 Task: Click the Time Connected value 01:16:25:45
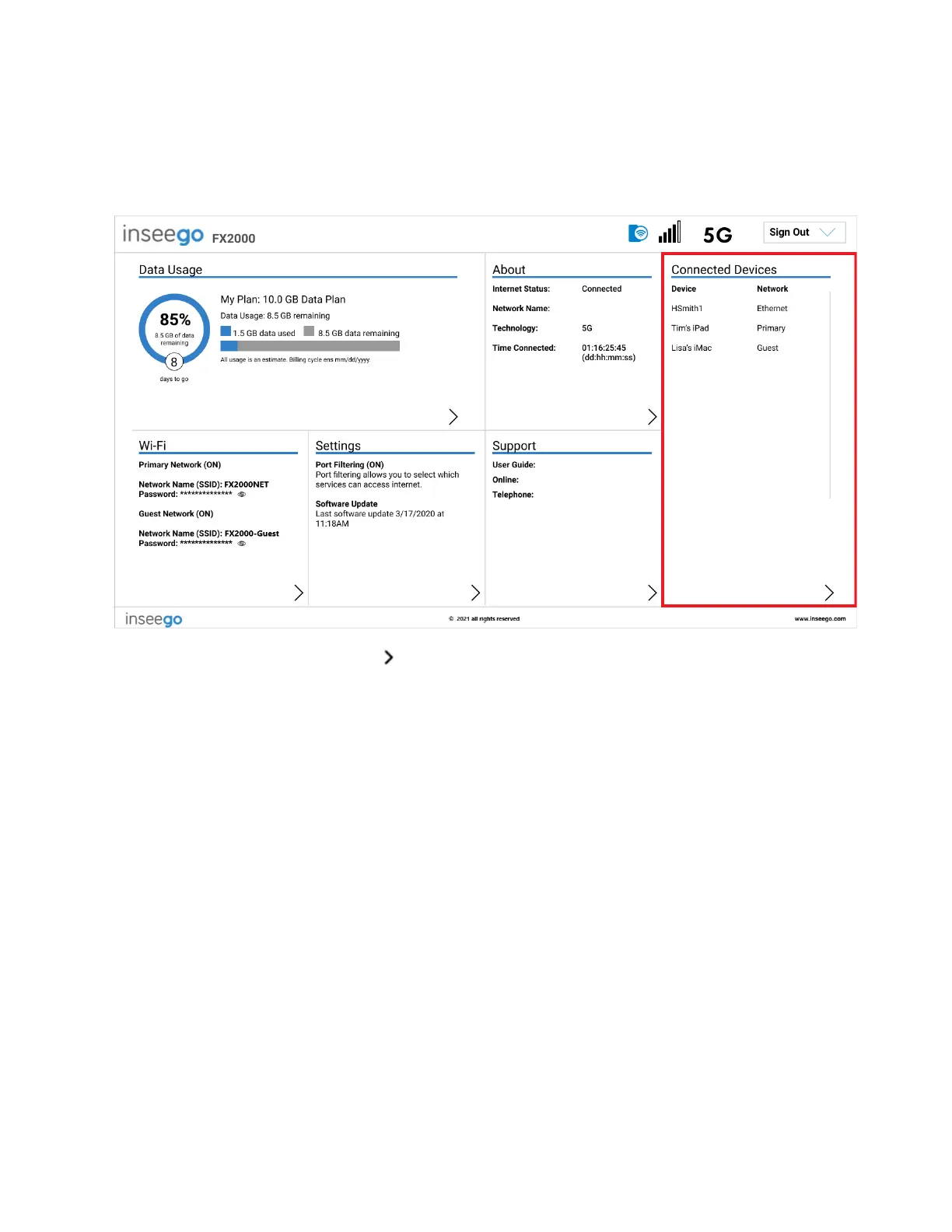click(604, 348)
